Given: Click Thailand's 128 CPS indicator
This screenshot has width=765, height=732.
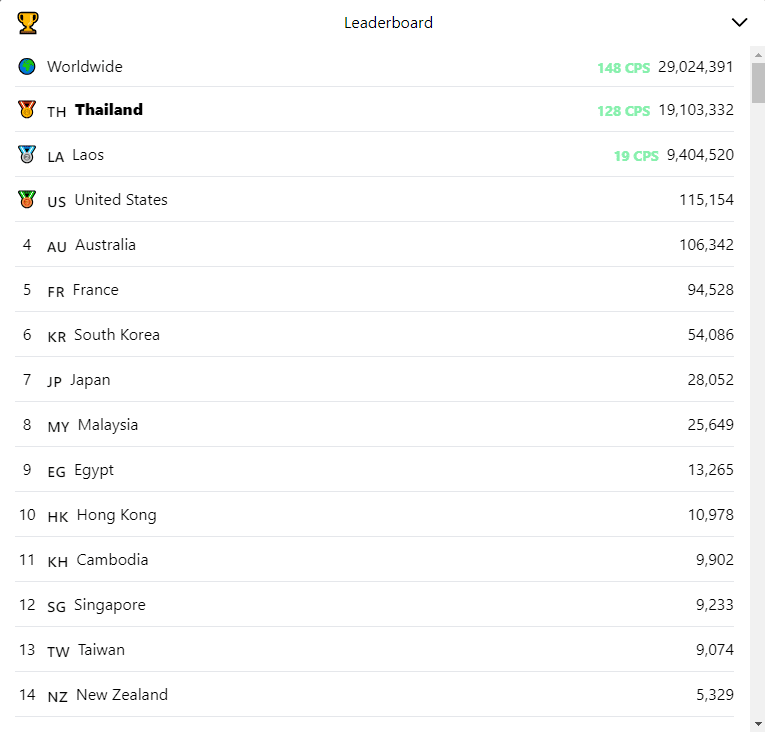Looking at the screenshot, I should click(x=624, y=111).
